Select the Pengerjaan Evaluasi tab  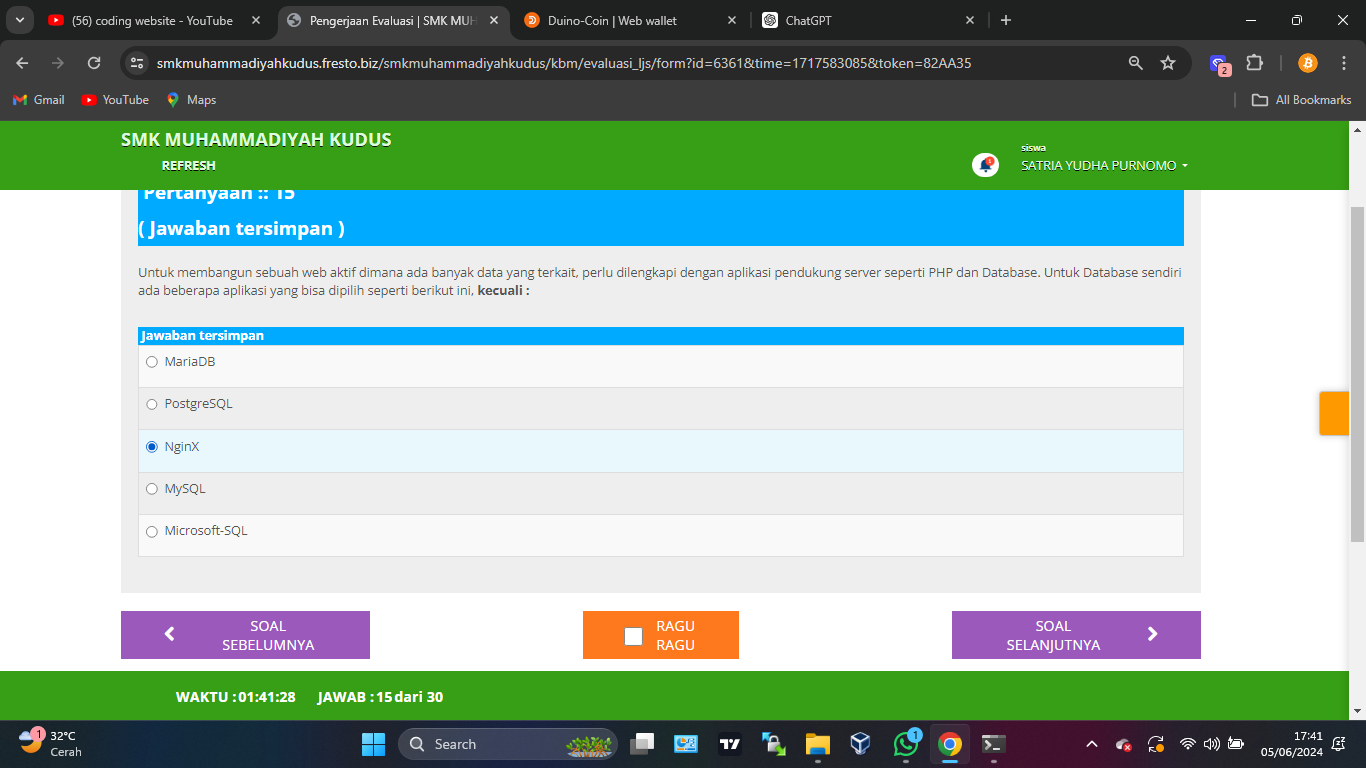392,20
